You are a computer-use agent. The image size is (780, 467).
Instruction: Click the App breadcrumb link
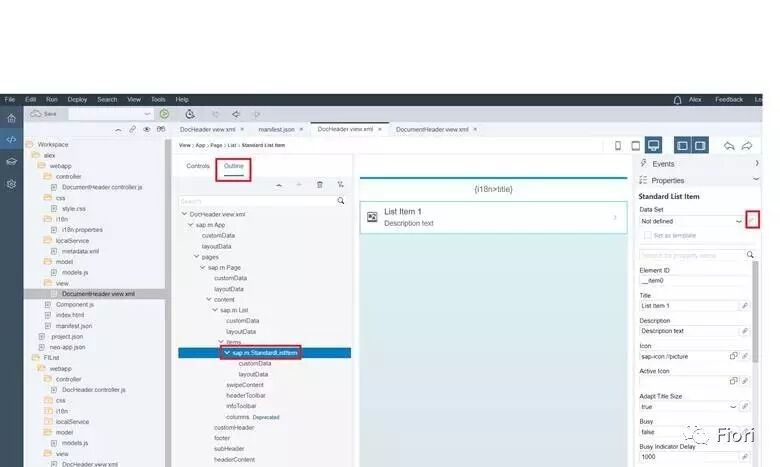click(x=200, y=145)
